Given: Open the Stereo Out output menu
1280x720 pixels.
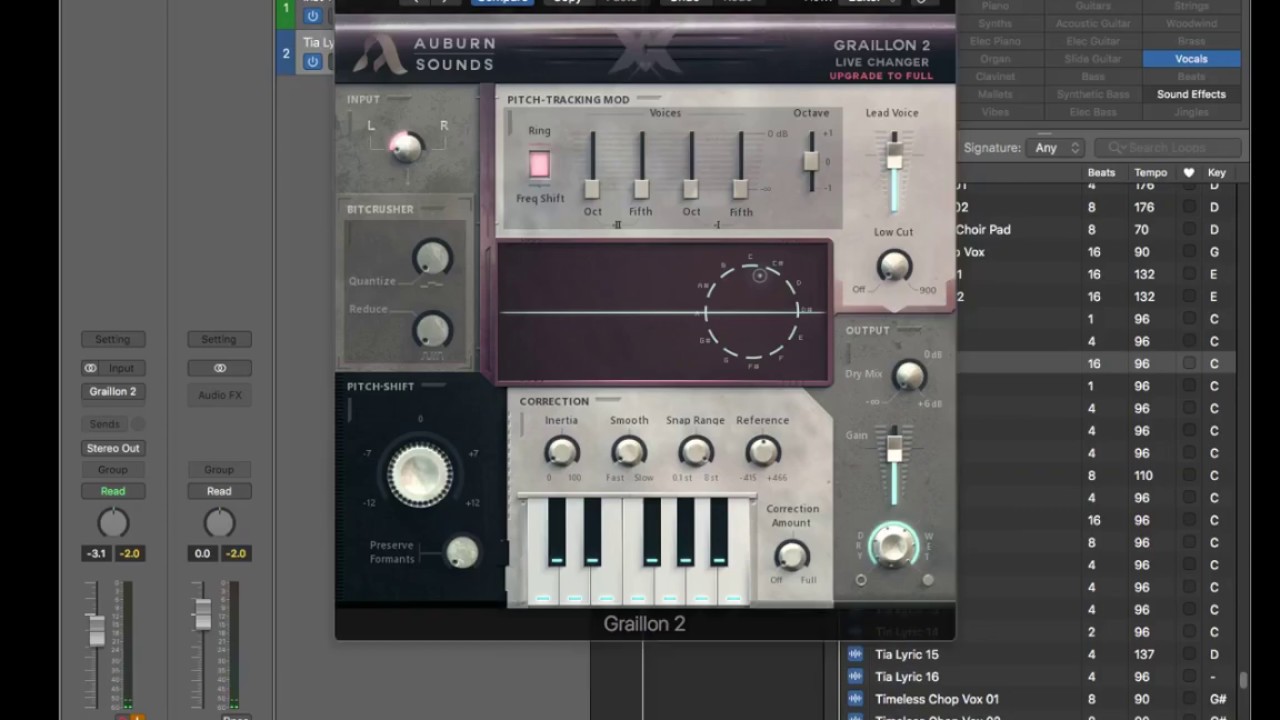Looking at the screenshot, I should 113,448.
